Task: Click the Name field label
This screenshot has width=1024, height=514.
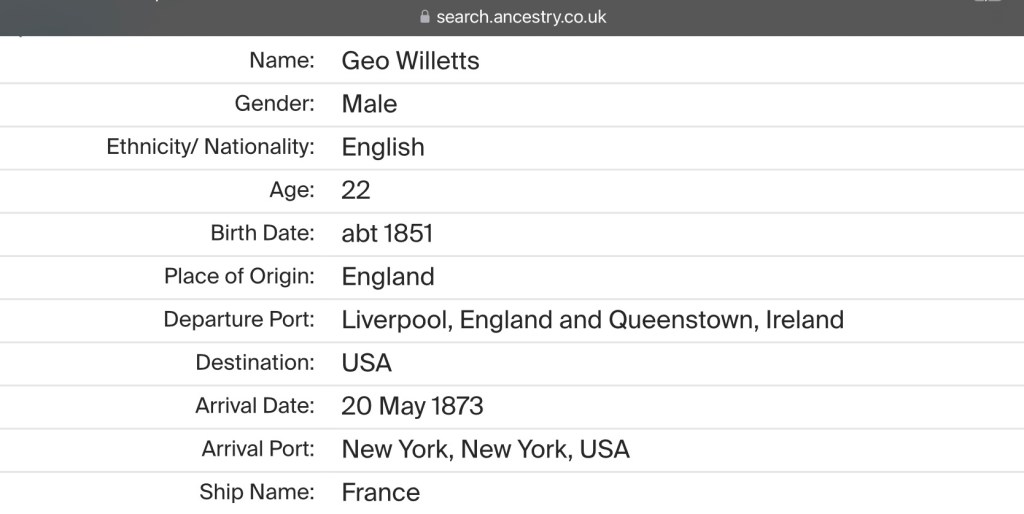Action: (281, 61)
